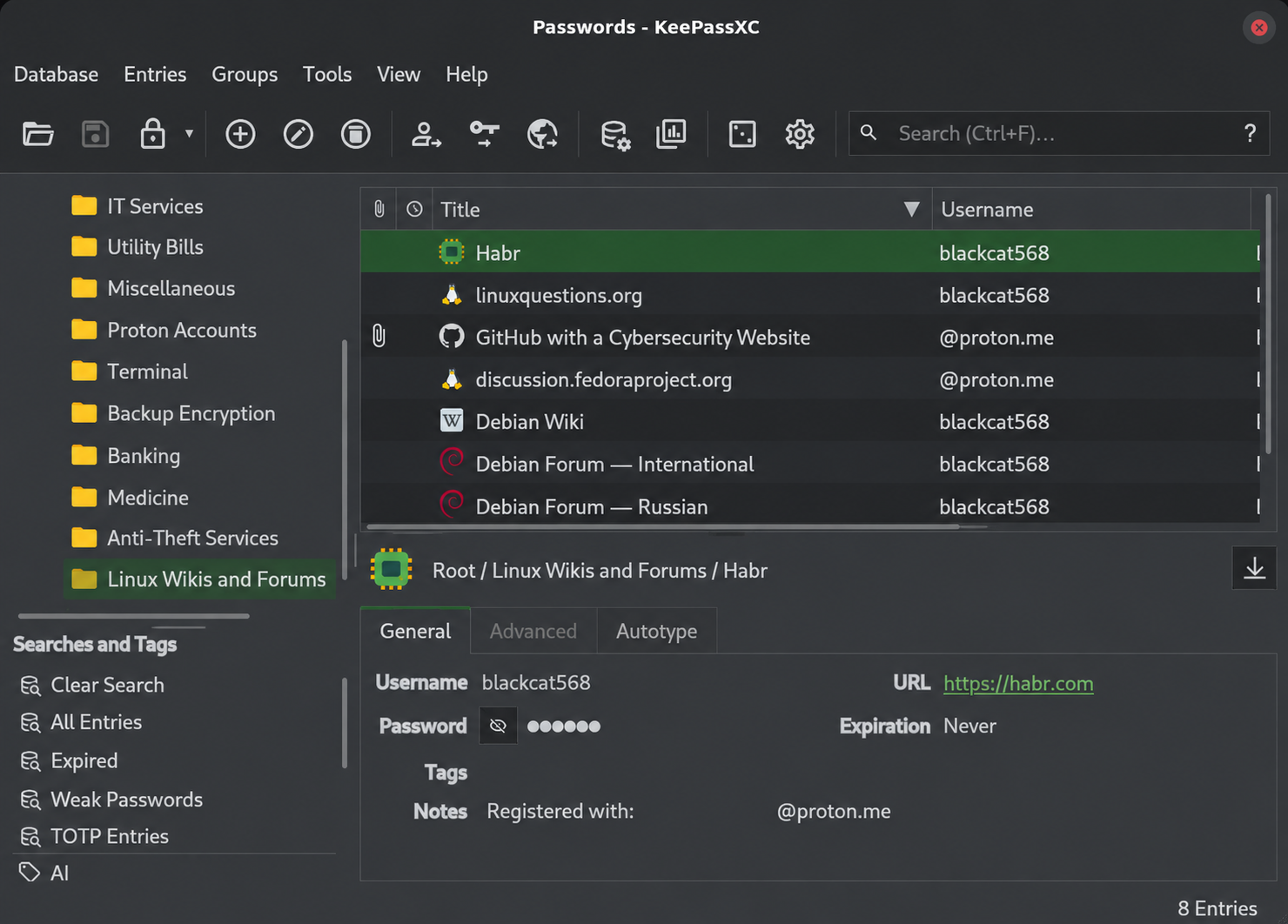Click Clear Search in Searches and Tags
The width and height of the screenshot is (1288, 924).
coord(92,685)
